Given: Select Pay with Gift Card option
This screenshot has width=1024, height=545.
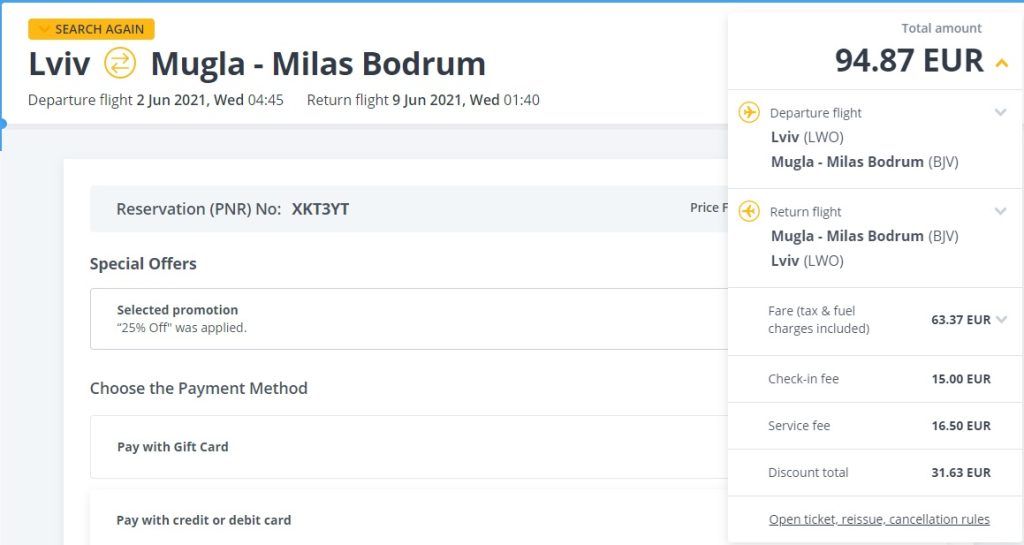Looking at the screenshot, I should tap(173, 447).
